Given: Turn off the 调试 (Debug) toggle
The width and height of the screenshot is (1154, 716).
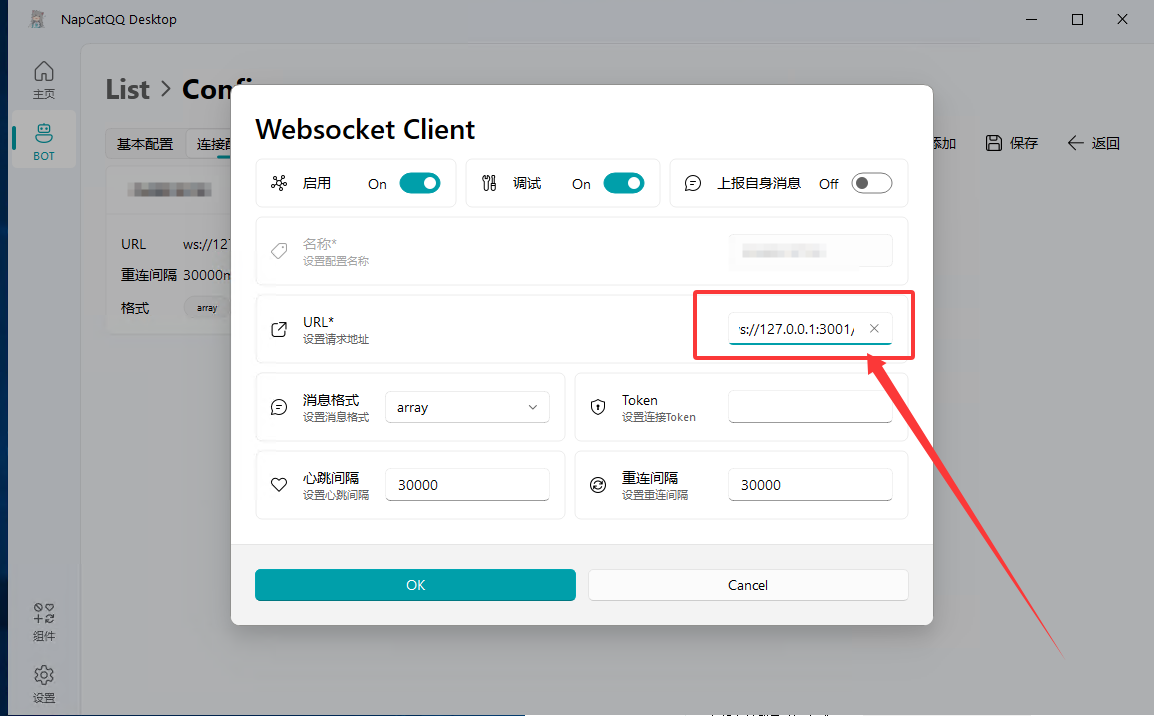Looking at the screenshot, I should (x=623, y=183).
